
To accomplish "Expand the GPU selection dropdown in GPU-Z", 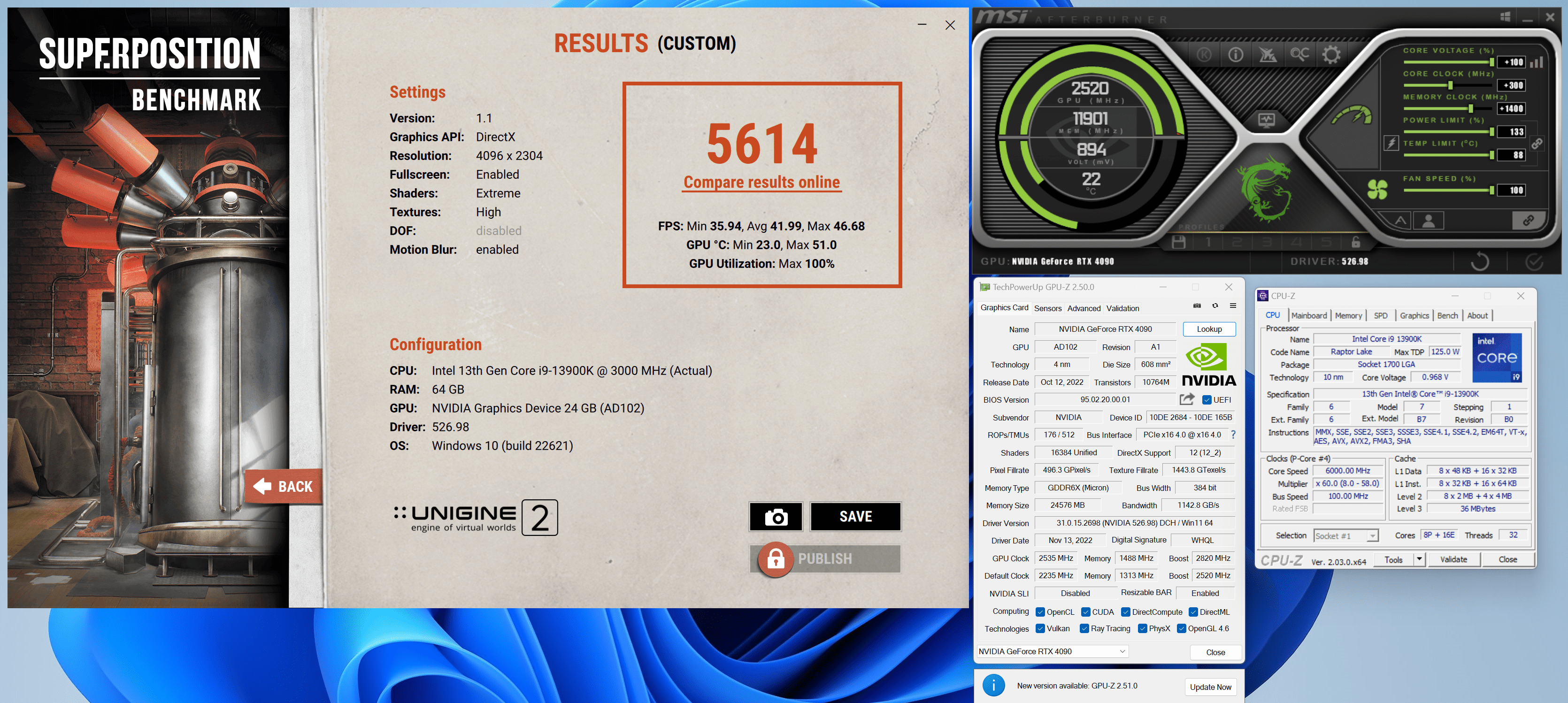I will [1122, 651].
